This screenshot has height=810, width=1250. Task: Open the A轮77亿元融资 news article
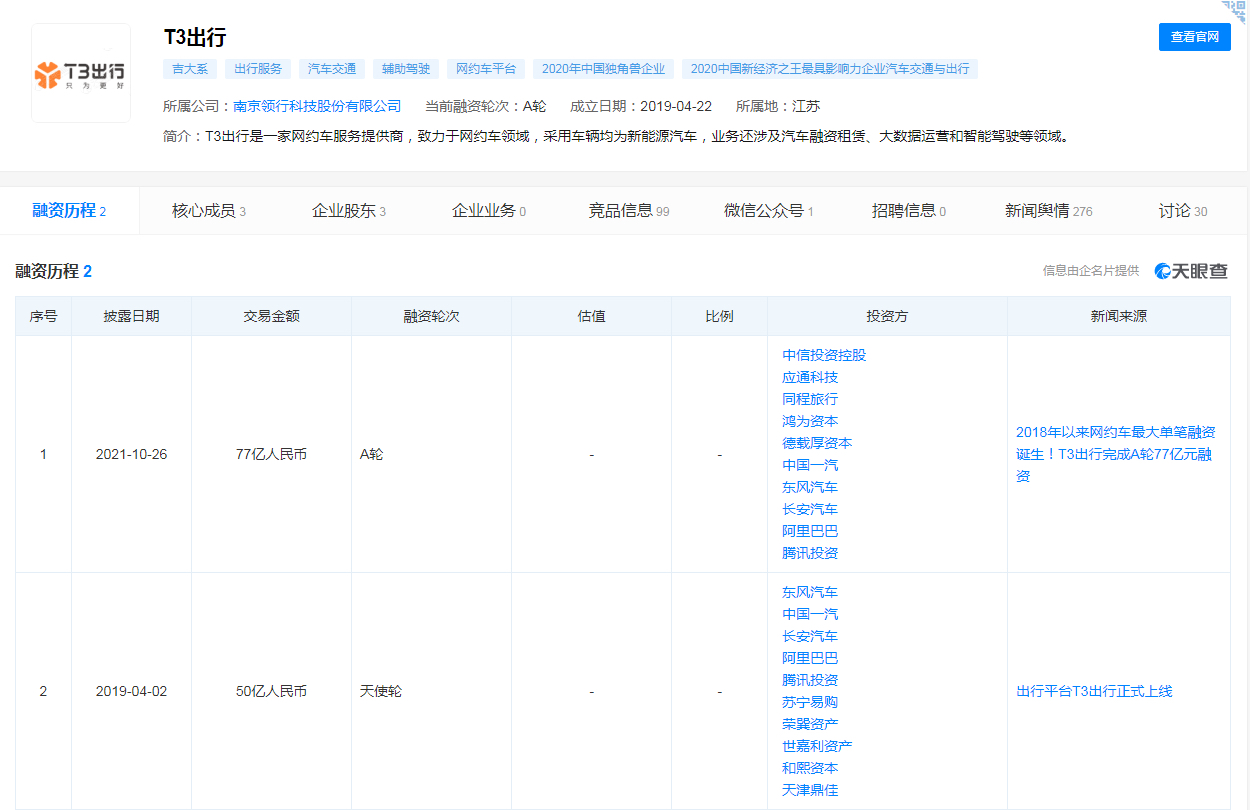click(x=1116, y=454)
